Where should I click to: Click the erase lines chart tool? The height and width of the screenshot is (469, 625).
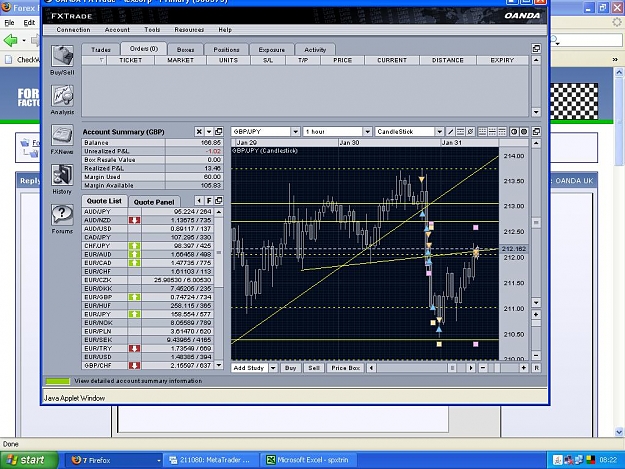coord(470,131)
